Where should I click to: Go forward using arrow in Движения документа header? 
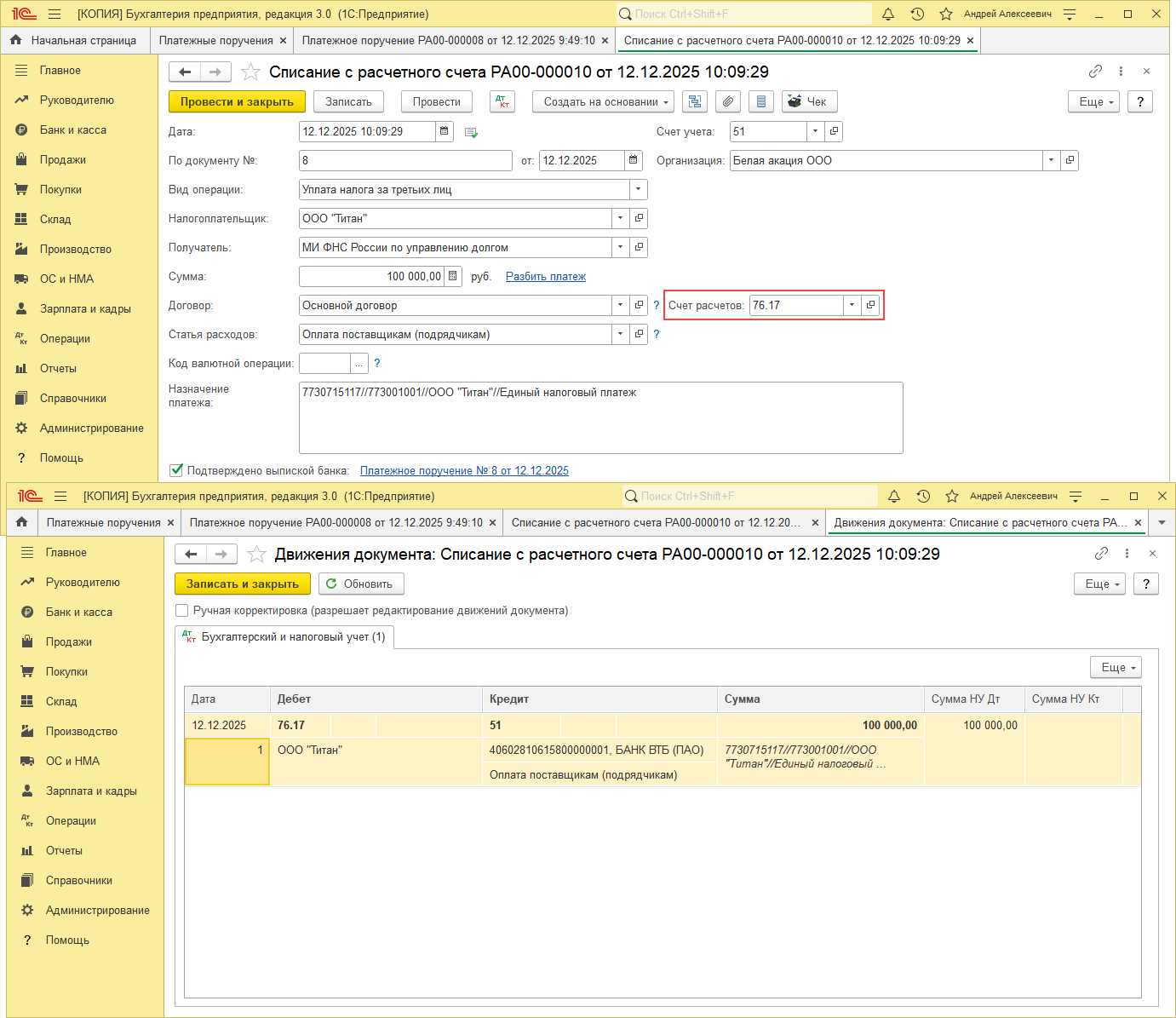pyautogui.click(x=221, y=554)
